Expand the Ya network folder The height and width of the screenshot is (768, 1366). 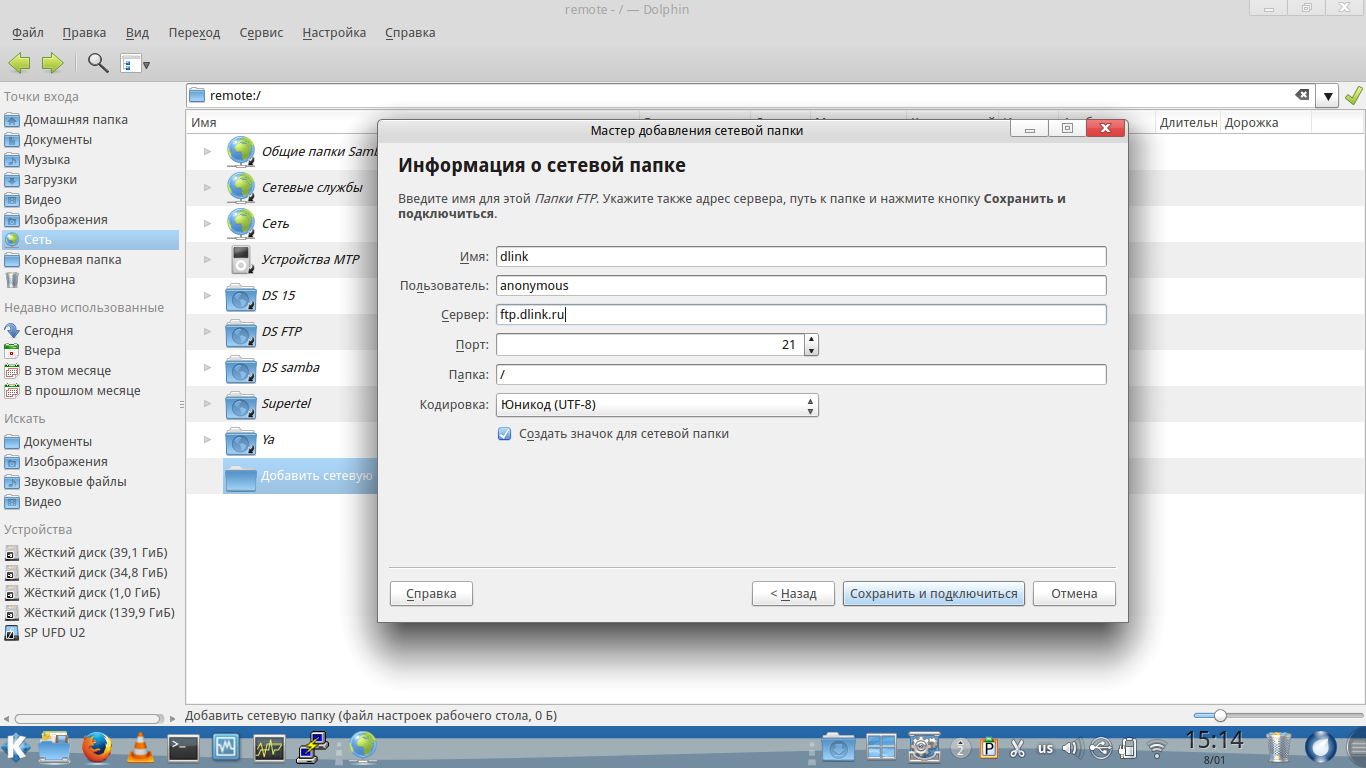point(208,440)
